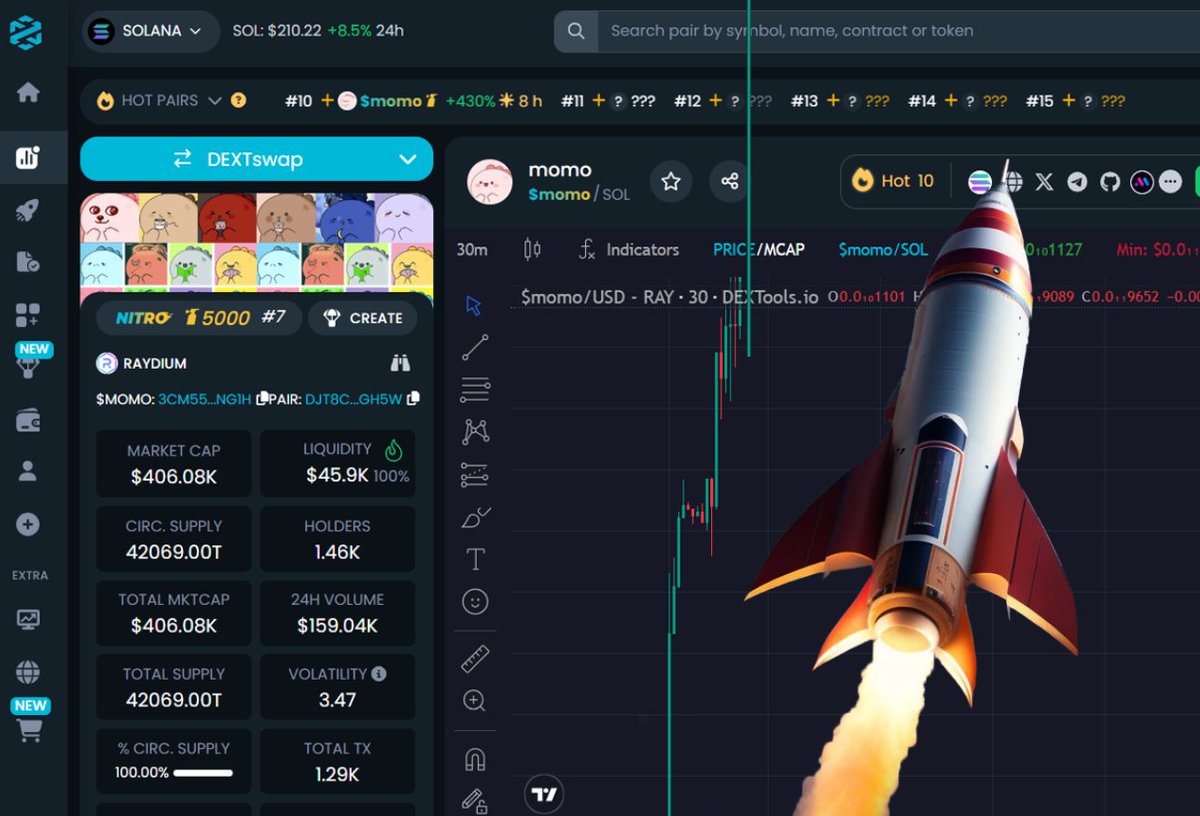Open the shopping cart sidebar icon
Image resolution: width=1200 pixels, height=816 pixels.
click(x=30, y=731)
